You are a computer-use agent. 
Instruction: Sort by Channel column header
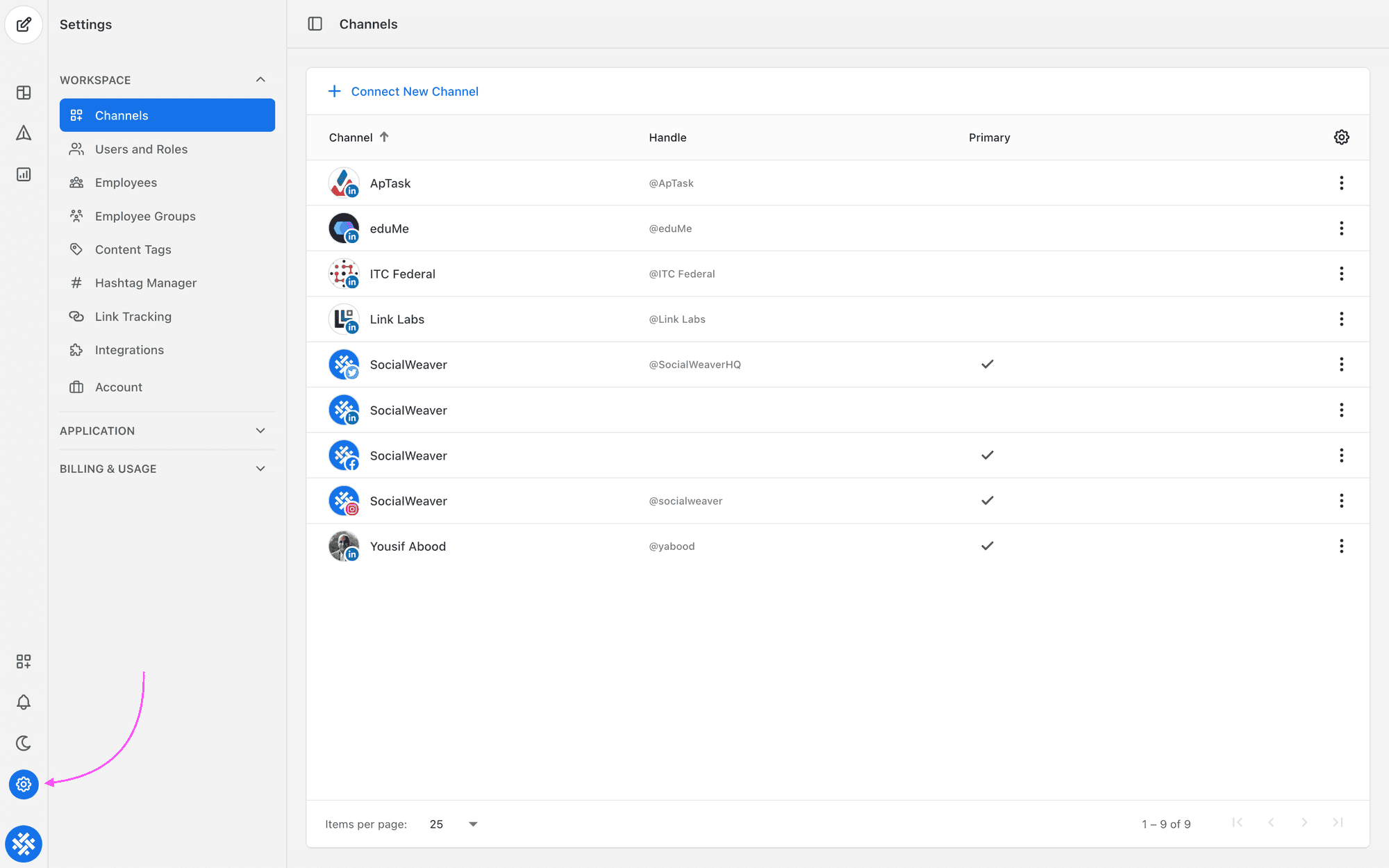(358, 137)
